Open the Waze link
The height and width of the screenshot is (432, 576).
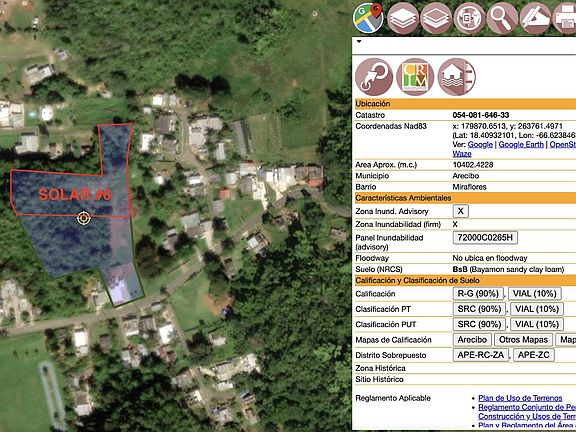pyautogui.click(x=462, y=154)
